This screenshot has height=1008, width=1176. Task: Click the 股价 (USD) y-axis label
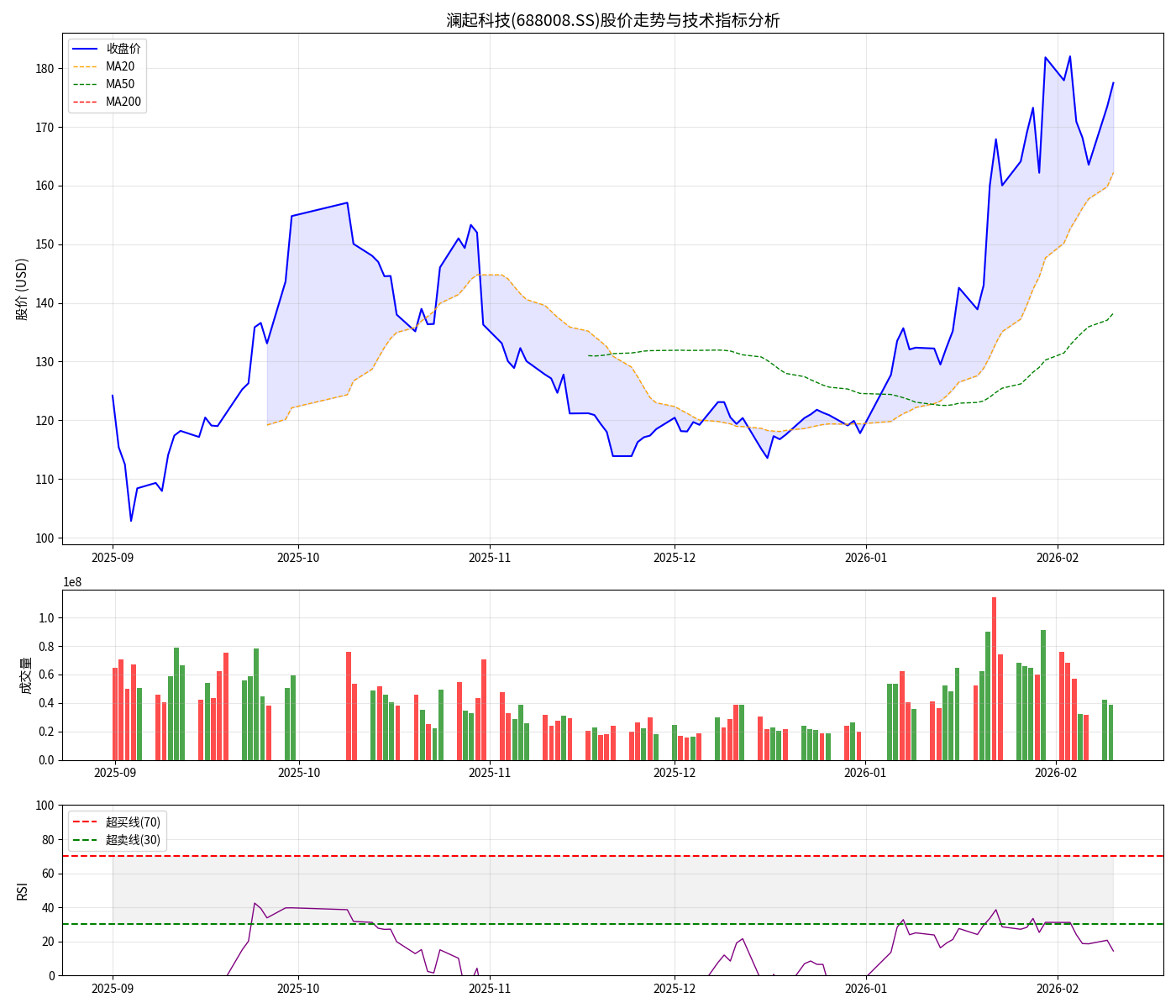pyautogui.click(x=22, y=289)
